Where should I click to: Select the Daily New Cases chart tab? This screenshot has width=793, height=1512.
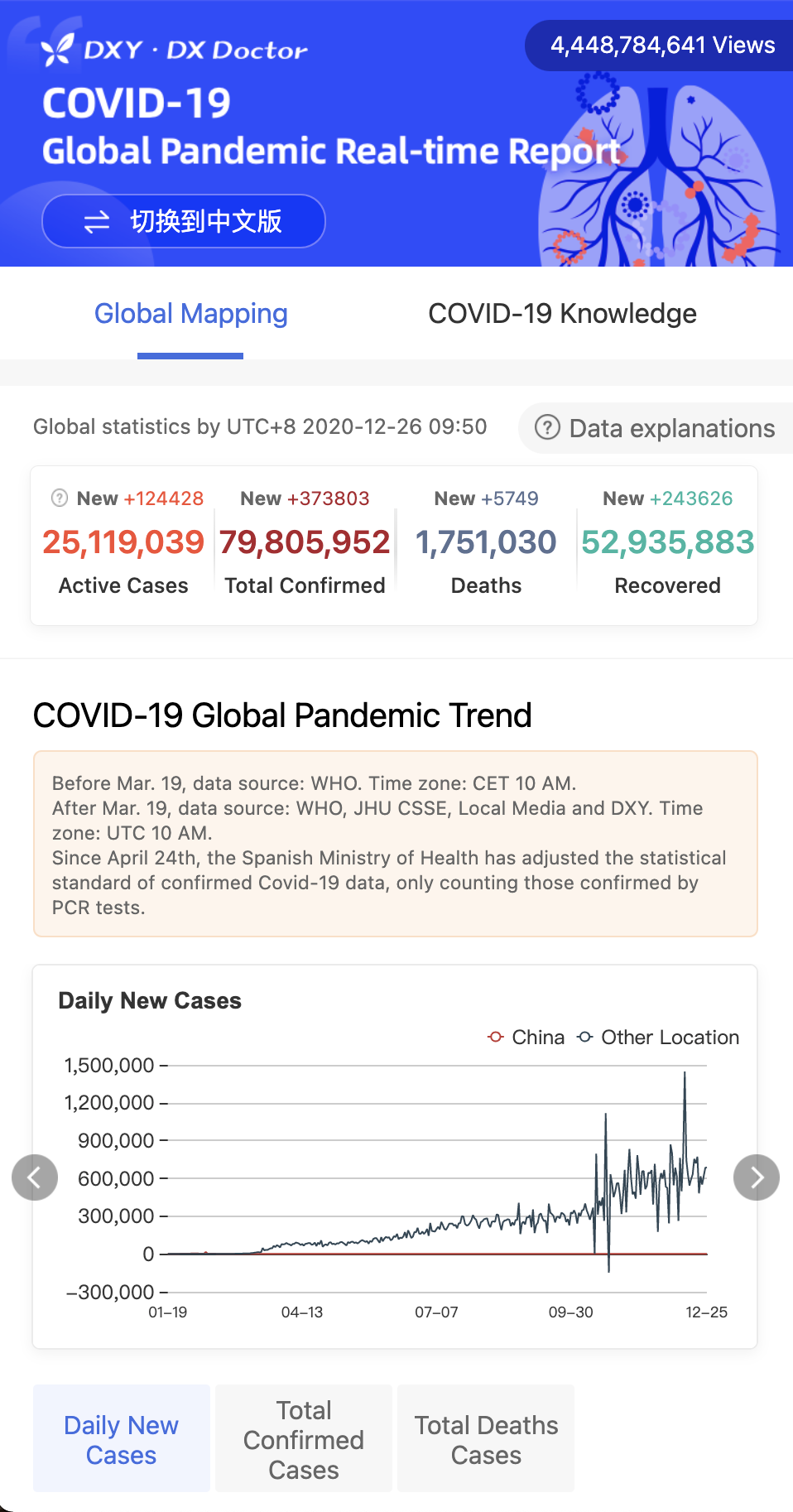pyautogui.click(x=121, y=1439)
